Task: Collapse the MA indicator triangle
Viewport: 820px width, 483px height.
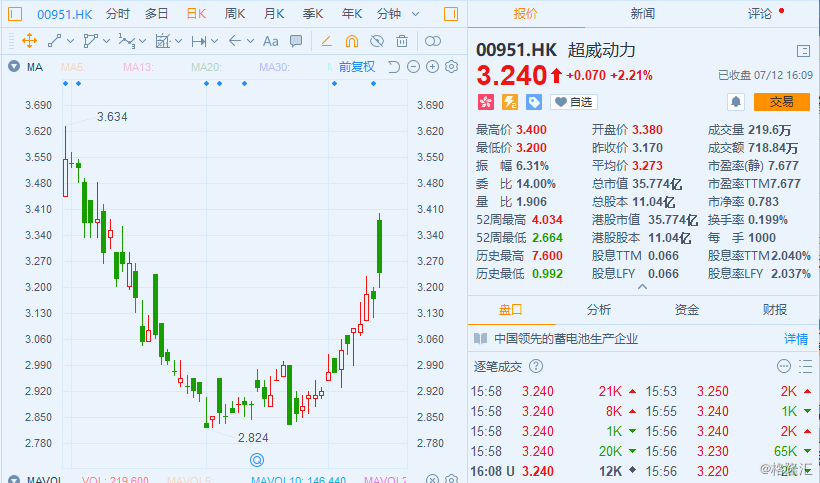Action: pos(14,66)
